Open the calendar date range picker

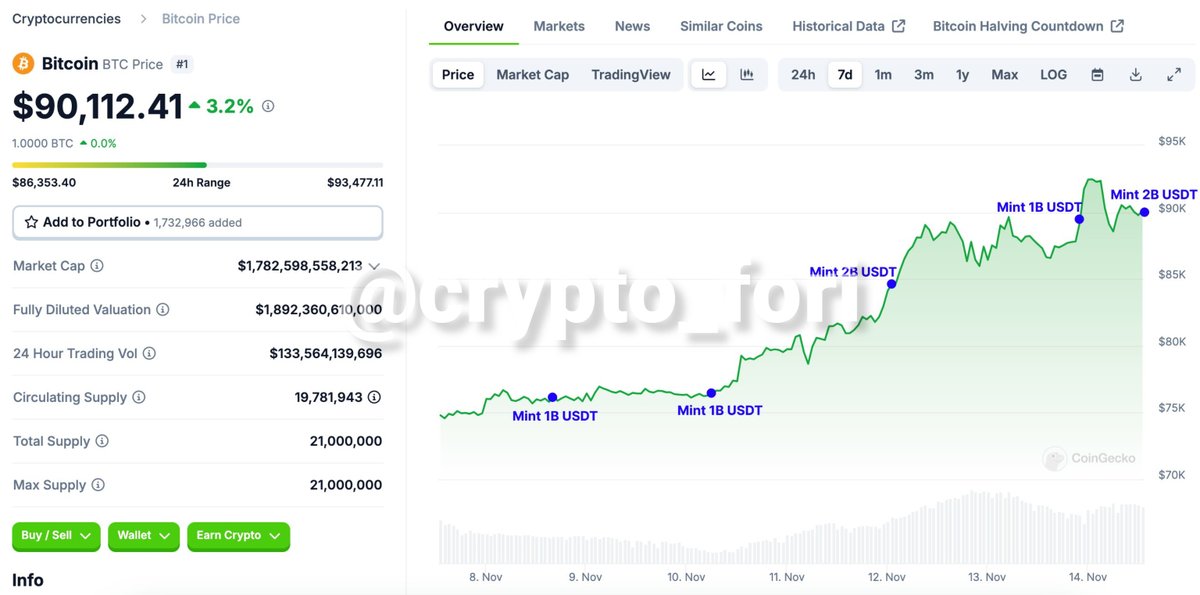pyautogui.click(x=1097, y=75)
